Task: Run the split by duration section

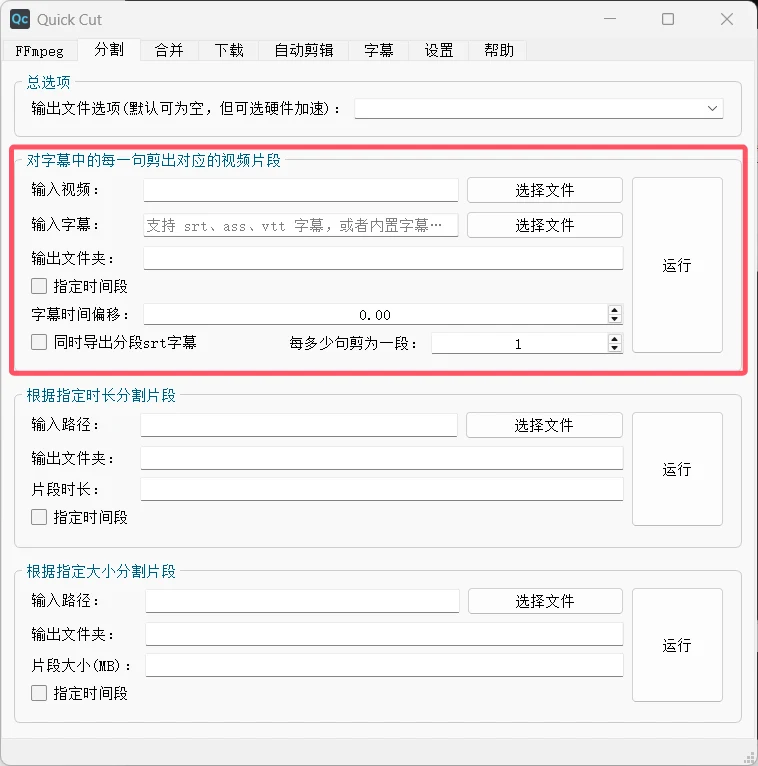Action: pos(677,469)
